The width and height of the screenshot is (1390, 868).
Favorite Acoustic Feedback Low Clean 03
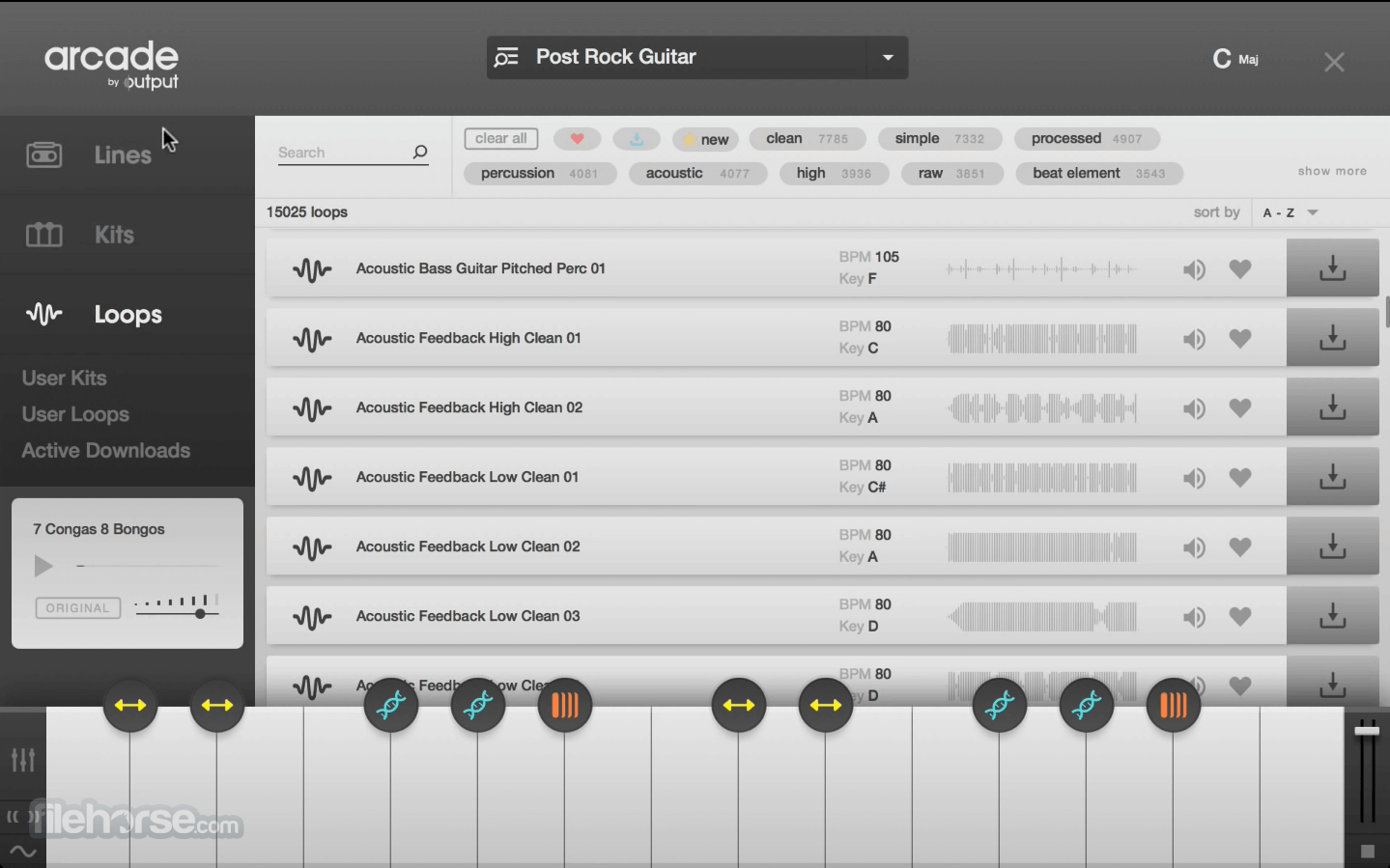tap(1240, 617)
